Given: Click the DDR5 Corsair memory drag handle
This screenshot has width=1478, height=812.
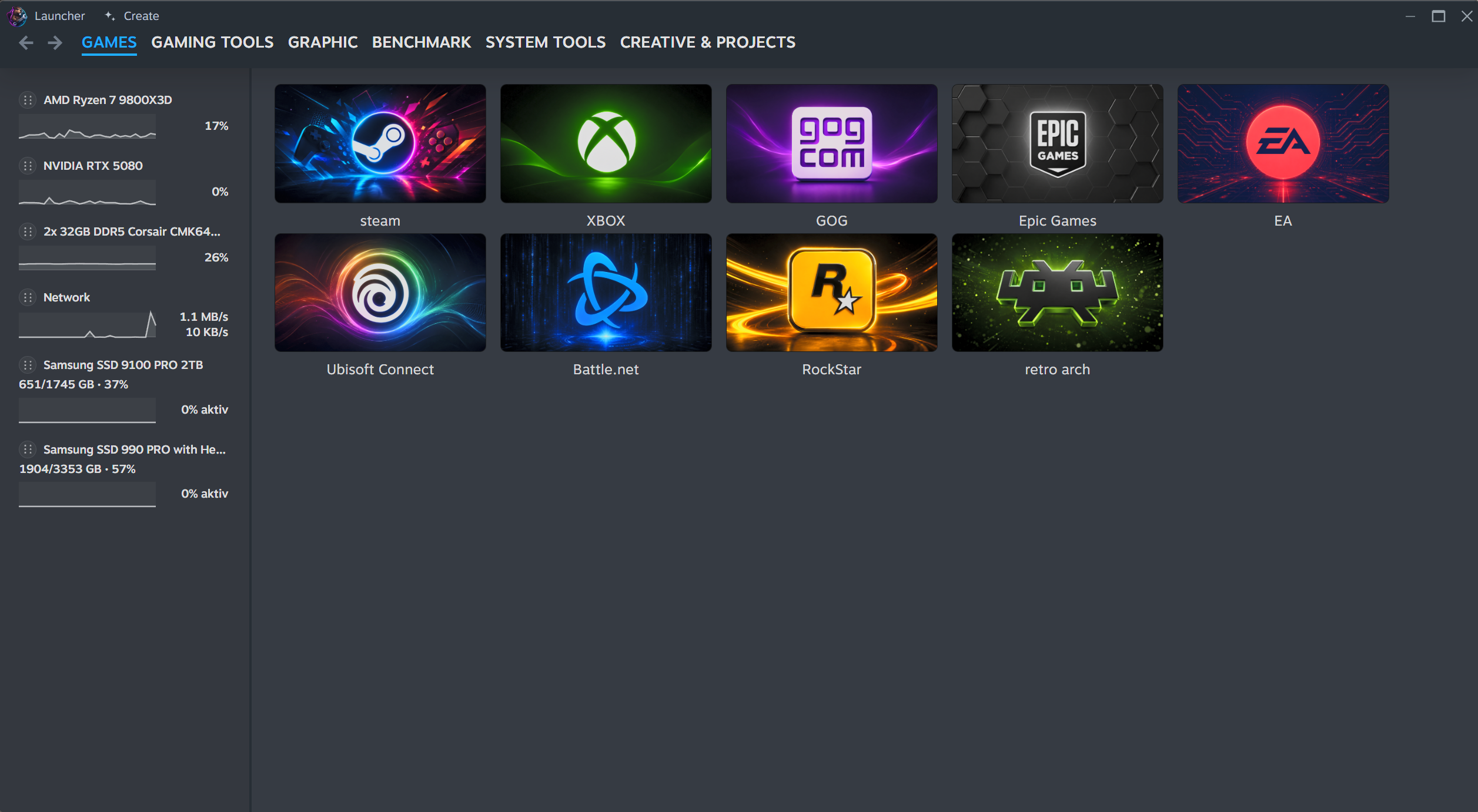Looking at the screenshot, I should coord(28,231).
